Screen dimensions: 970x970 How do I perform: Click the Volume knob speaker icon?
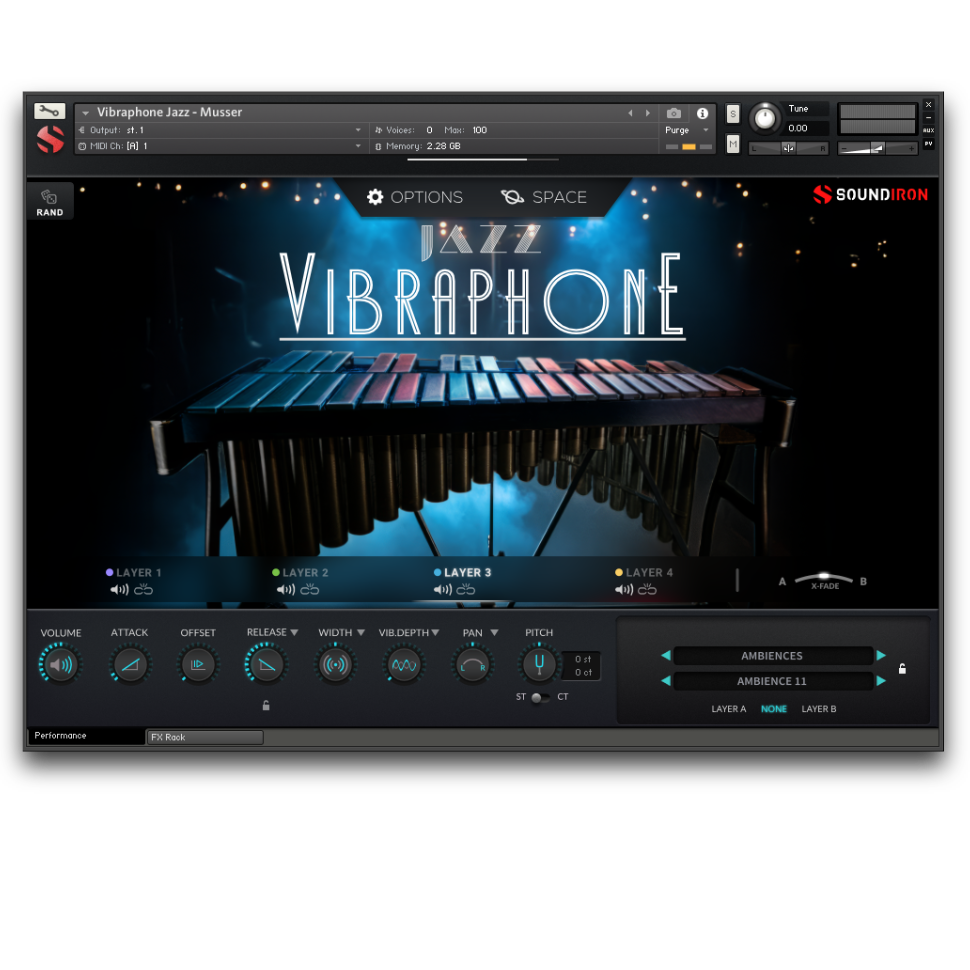60,664
